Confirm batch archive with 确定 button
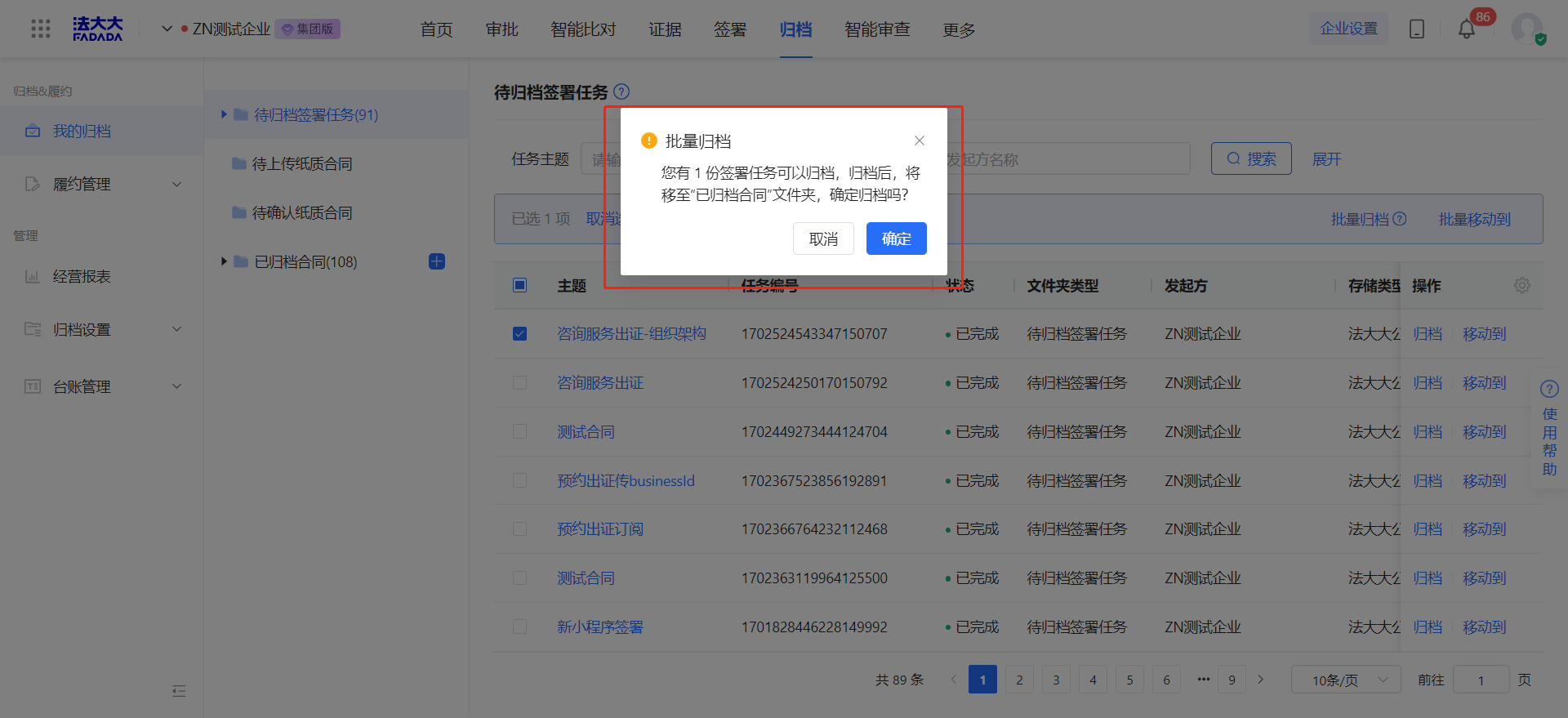Image resolution: width=1568 pixels, height=718 pixels. [897, 239]
